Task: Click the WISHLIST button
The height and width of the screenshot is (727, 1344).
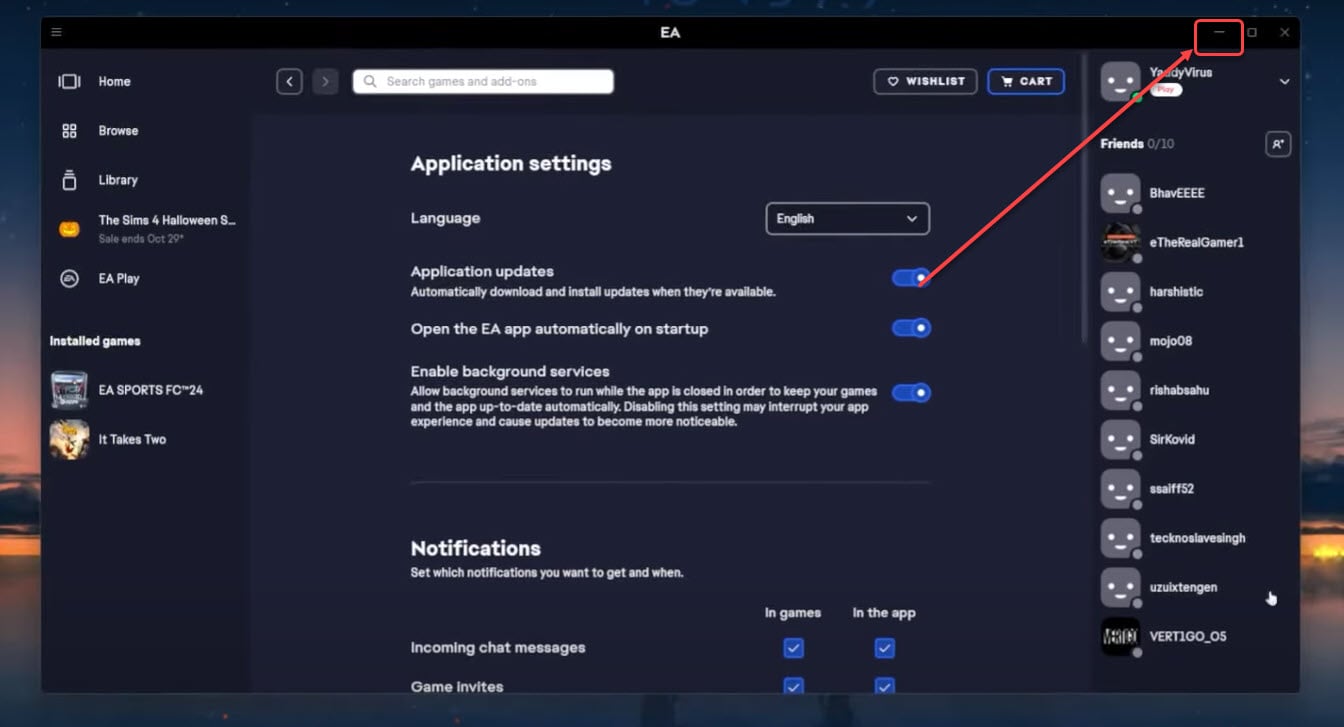Action: (926, 82)
